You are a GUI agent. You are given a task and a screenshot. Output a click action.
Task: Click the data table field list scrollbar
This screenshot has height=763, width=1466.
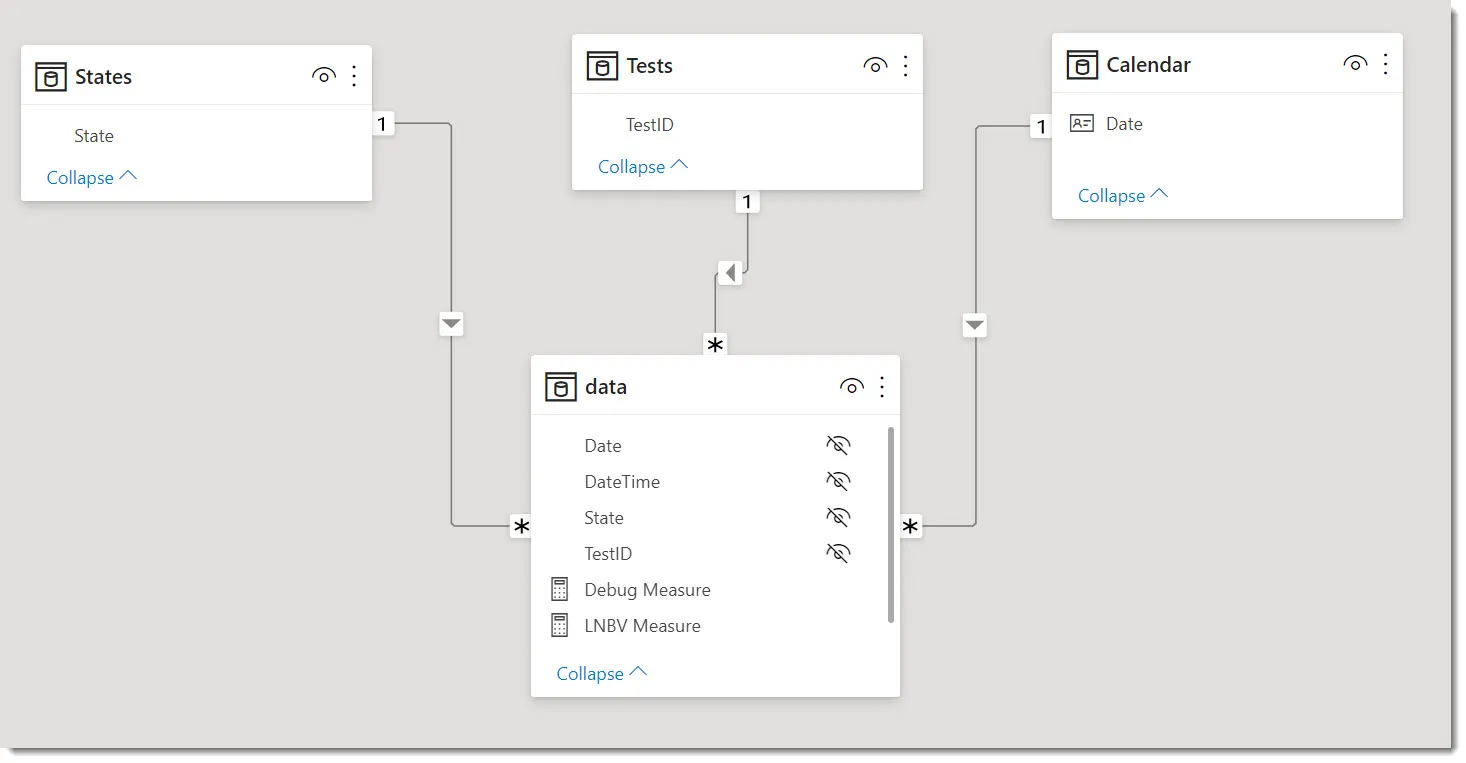point(890,525)
